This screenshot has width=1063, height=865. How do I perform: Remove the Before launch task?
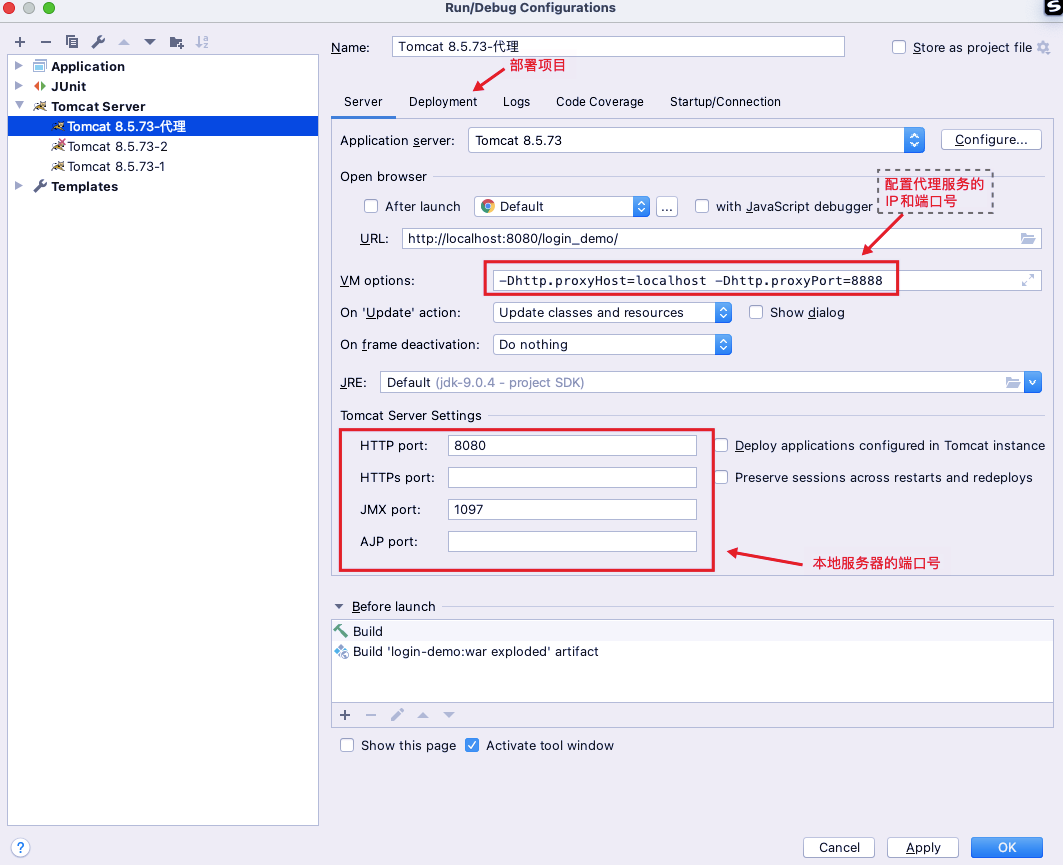(371, 715)
